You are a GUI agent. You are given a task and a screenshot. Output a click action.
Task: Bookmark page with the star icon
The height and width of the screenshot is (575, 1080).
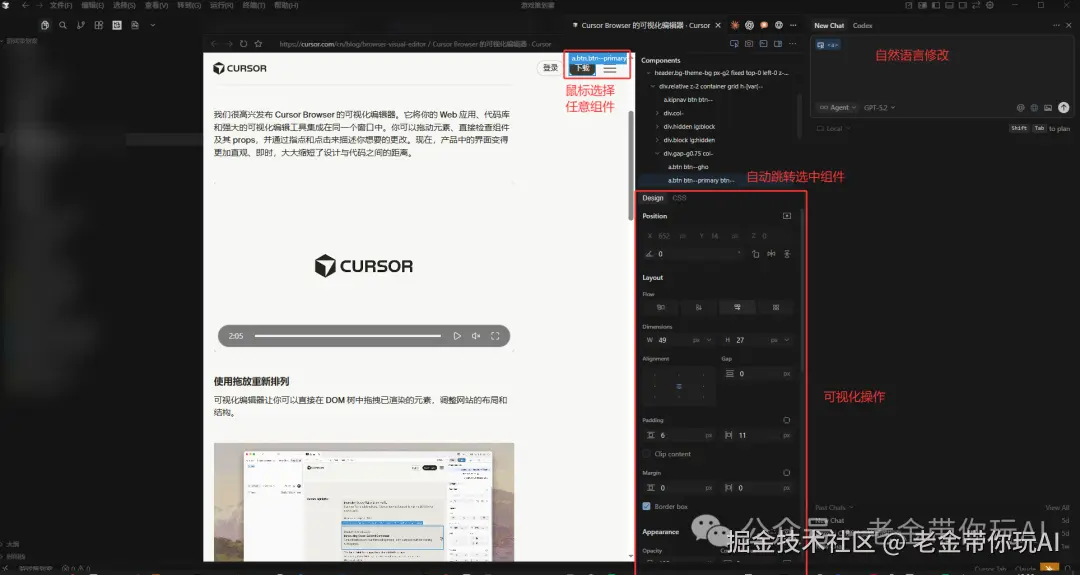258,43
